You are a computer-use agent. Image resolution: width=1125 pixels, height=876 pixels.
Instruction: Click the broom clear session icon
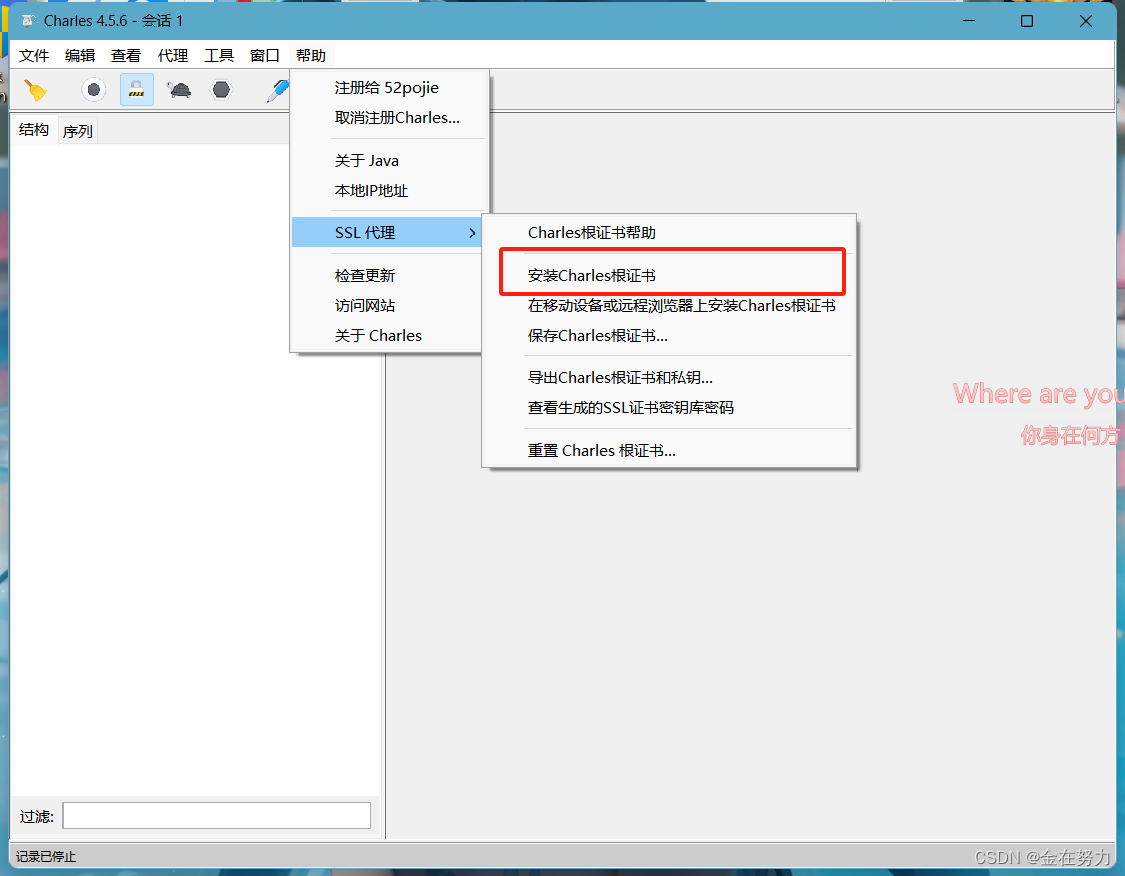[35, 90]
